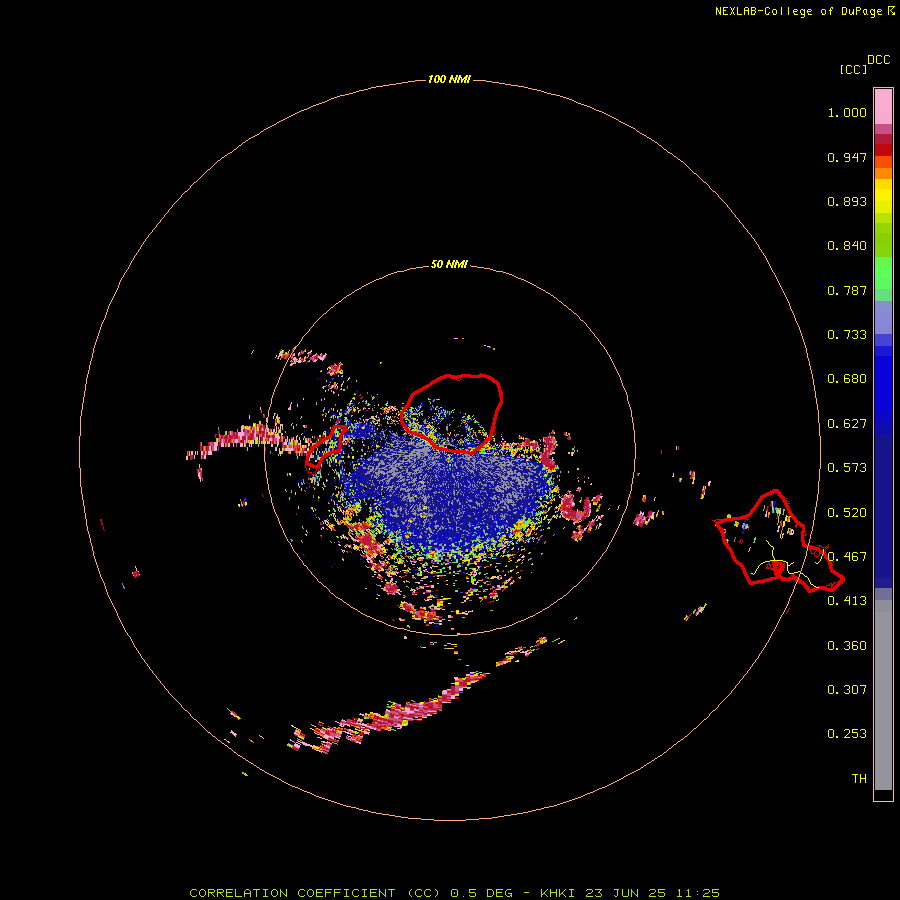Viewport: 900px width, 900px height.
Task: Click the 0.307 scale value
Action: (847, 689)
